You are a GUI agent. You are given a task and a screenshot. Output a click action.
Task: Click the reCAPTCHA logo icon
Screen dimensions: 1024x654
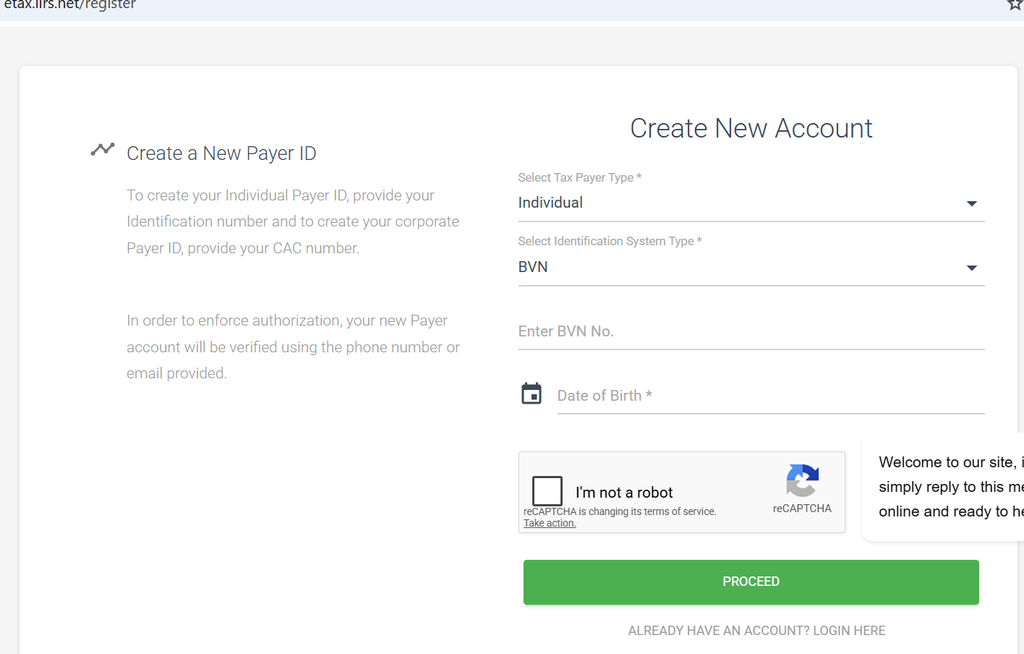click(x=802, y=480)
